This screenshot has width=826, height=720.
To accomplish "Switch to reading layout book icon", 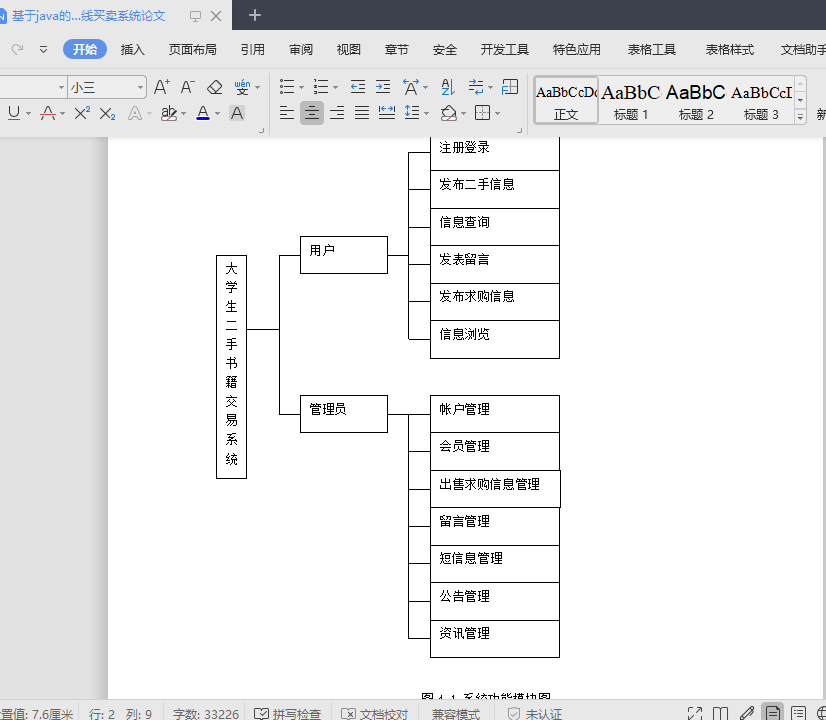I will [x=720, y=714].
